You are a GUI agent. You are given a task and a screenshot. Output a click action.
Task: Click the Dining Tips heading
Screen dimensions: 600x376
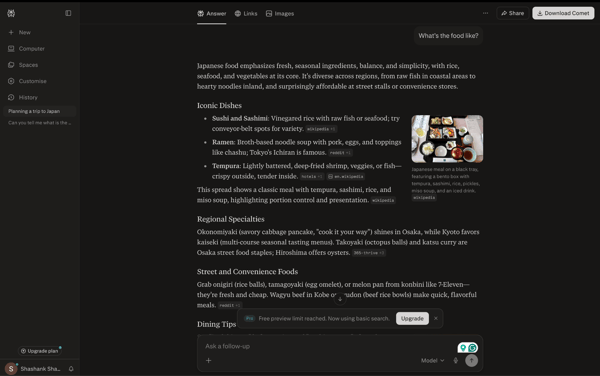[x=217, y=324]
